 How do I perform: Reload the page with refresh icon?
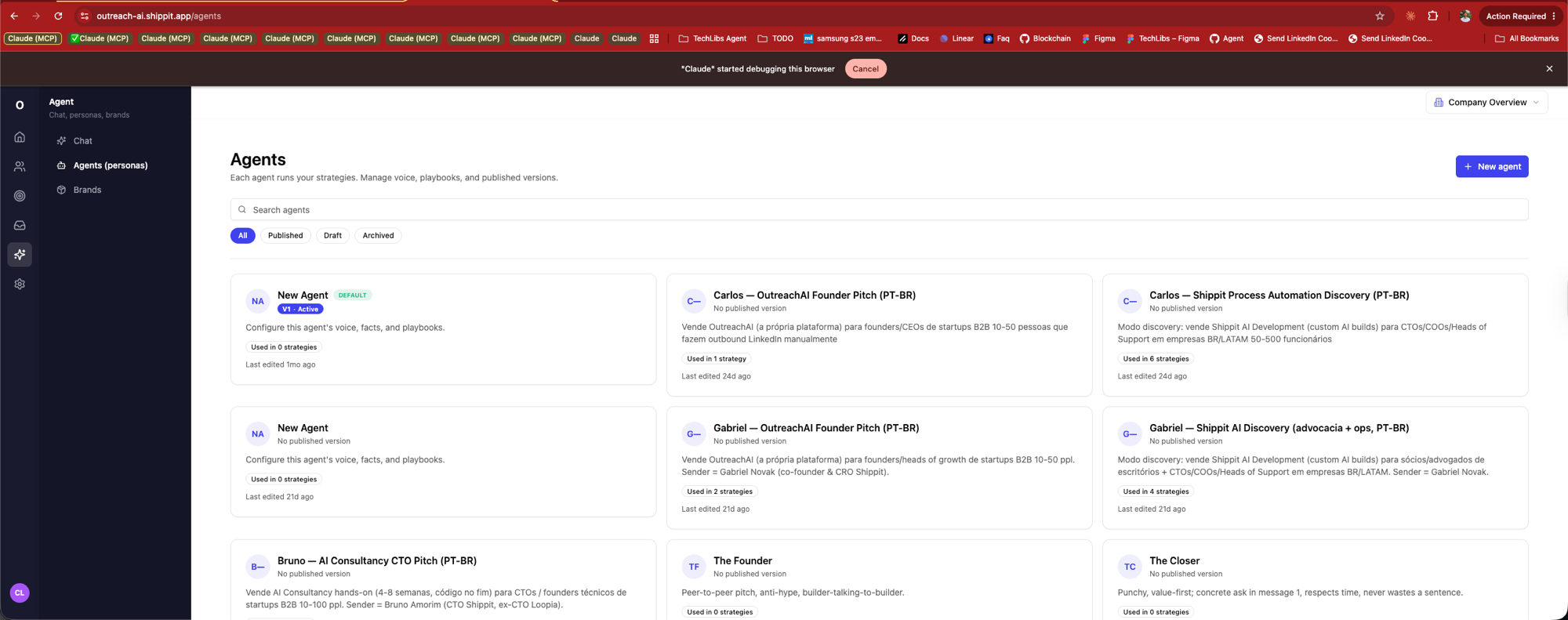pyautogui.click(x=58, y=16)
